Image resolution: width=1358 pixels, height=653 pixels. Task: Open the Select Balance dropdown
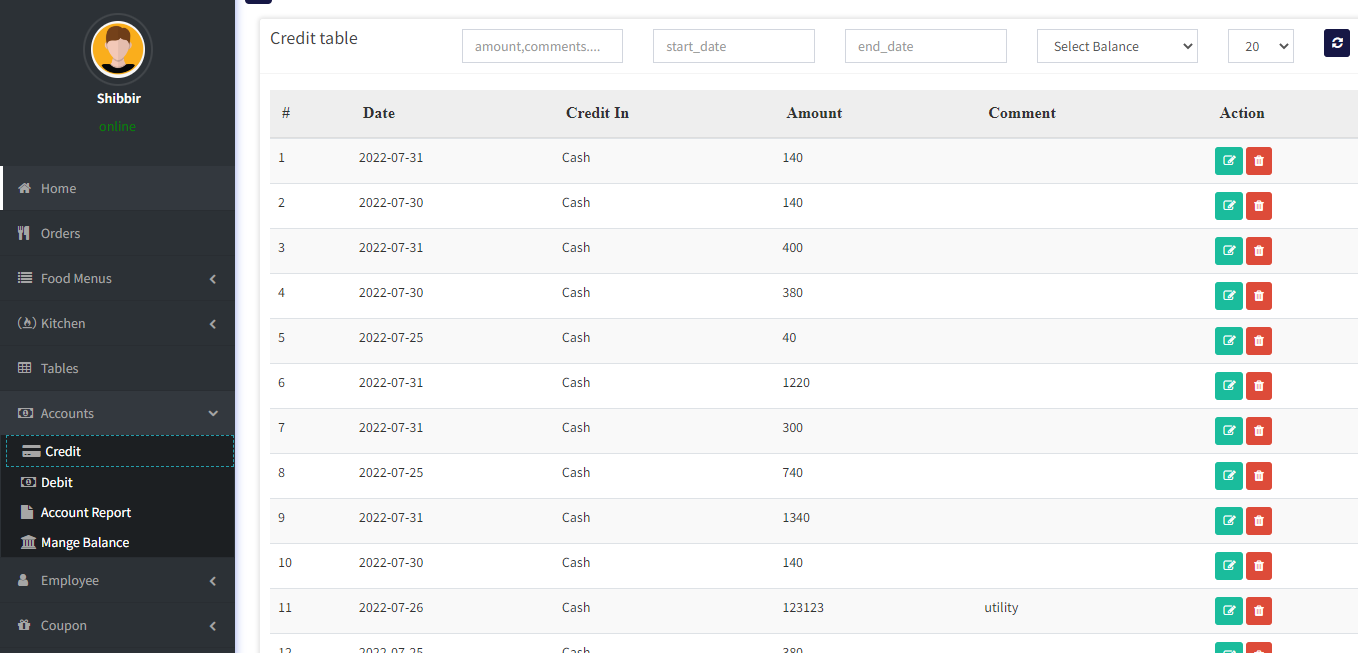1117,46
